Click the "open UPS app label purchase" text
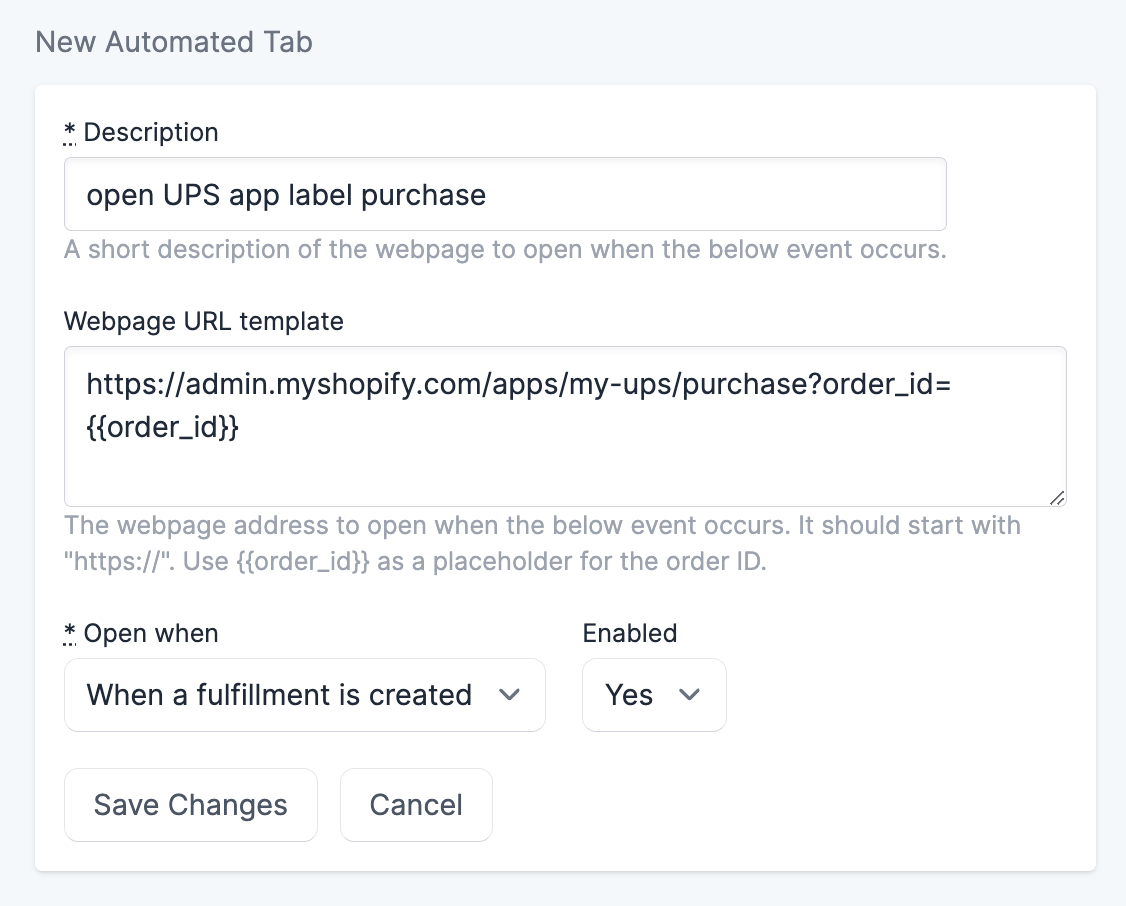The image size is (1126, 906). point(286,194)
